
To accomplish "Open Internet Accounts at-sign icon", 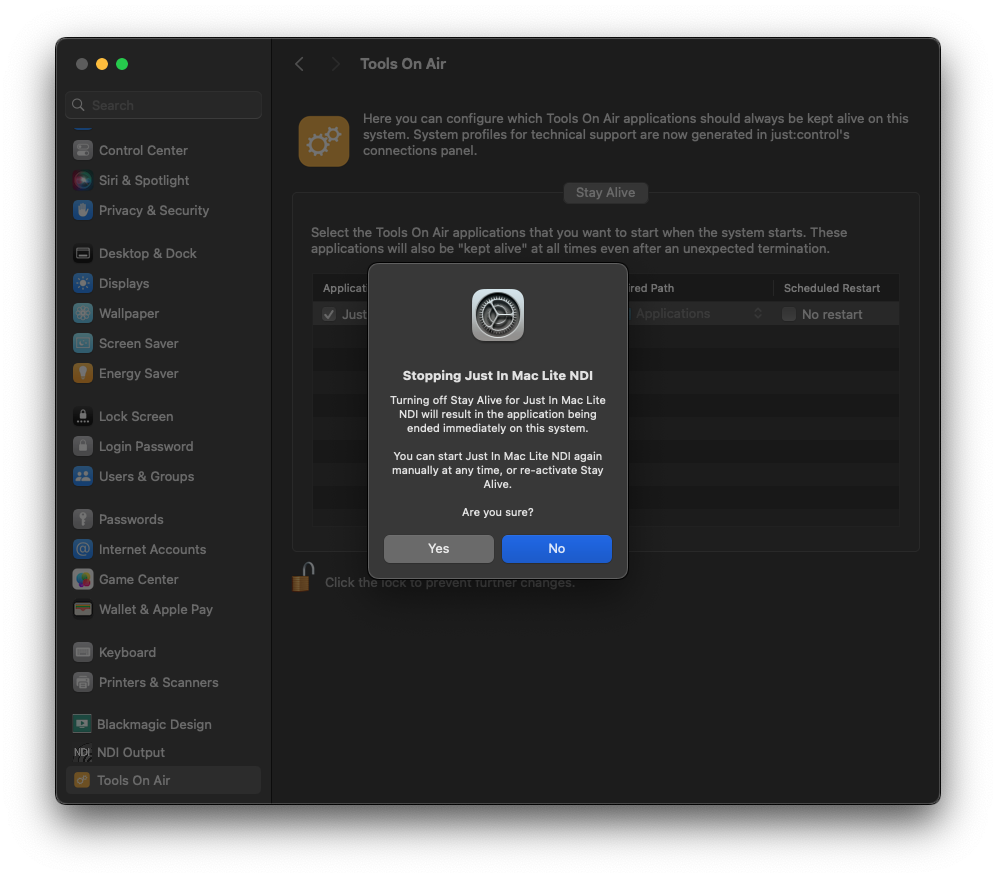I will (83, 549).
